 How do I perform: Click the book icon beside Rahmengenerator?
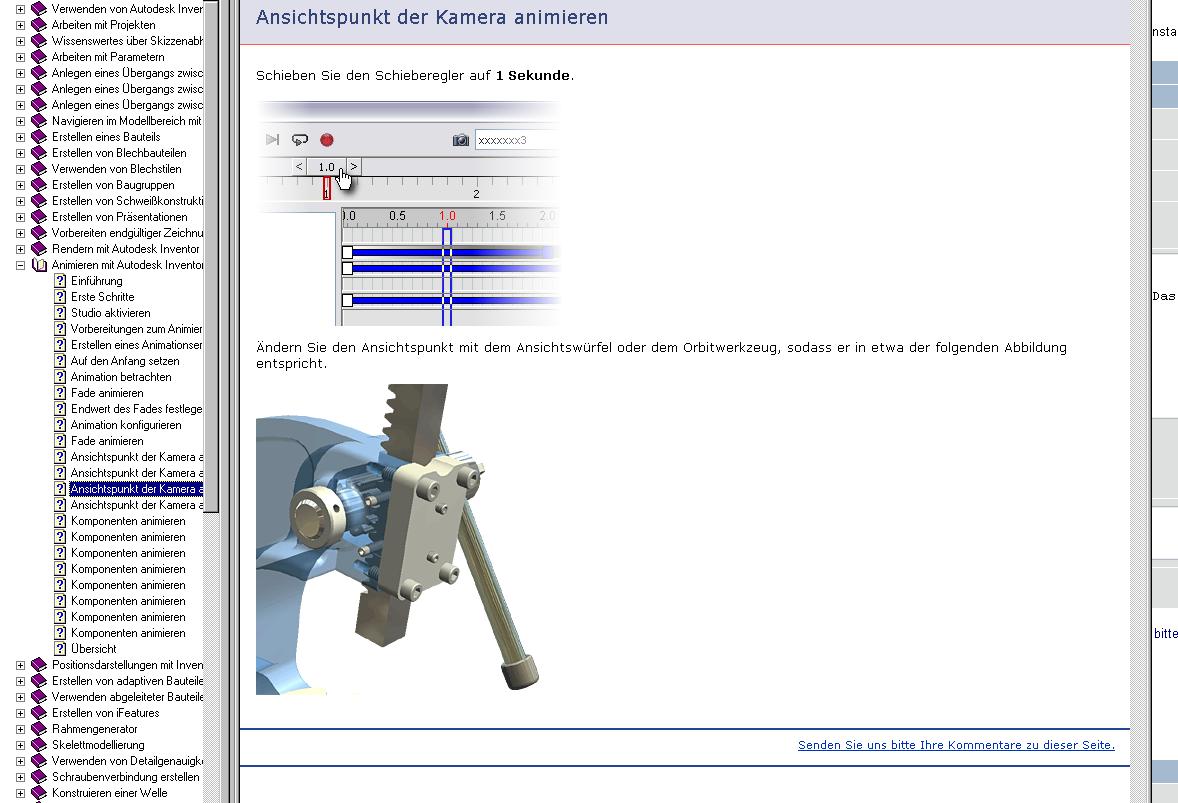pyautogui.click(x=39, y=729)
